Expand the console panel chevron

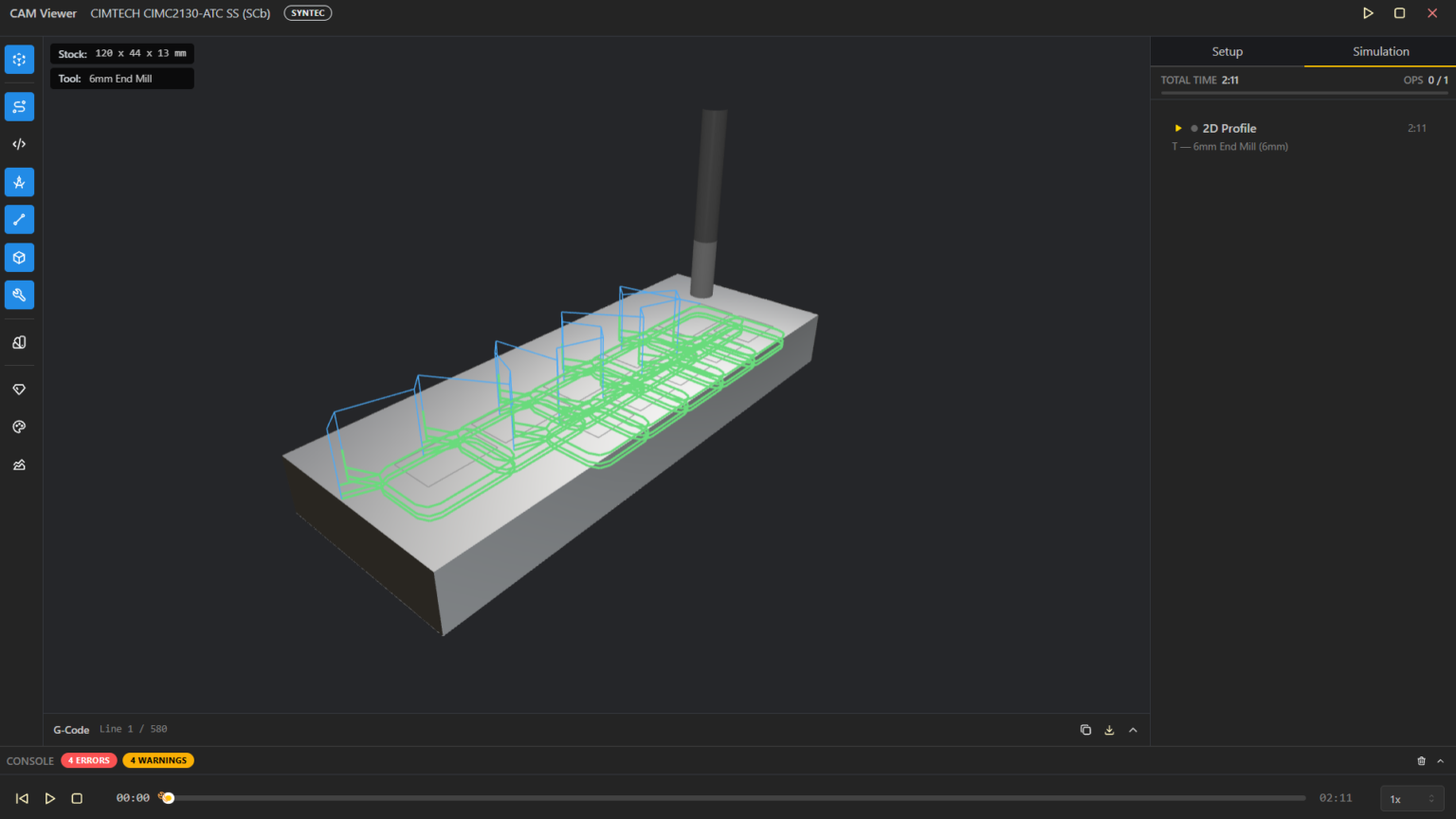coord(1440,761)
